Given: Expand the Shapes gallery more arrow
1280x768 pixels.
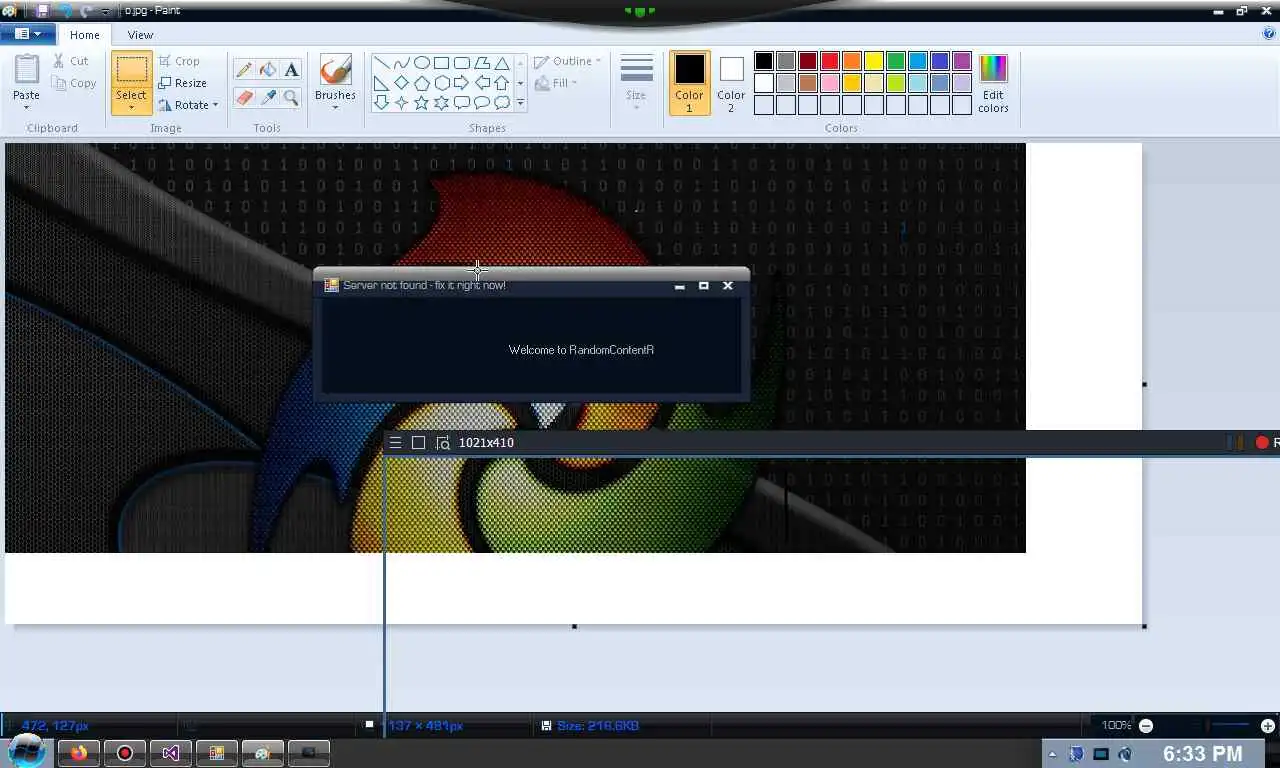Looking at the screenshot, I should tap(520, 102).
